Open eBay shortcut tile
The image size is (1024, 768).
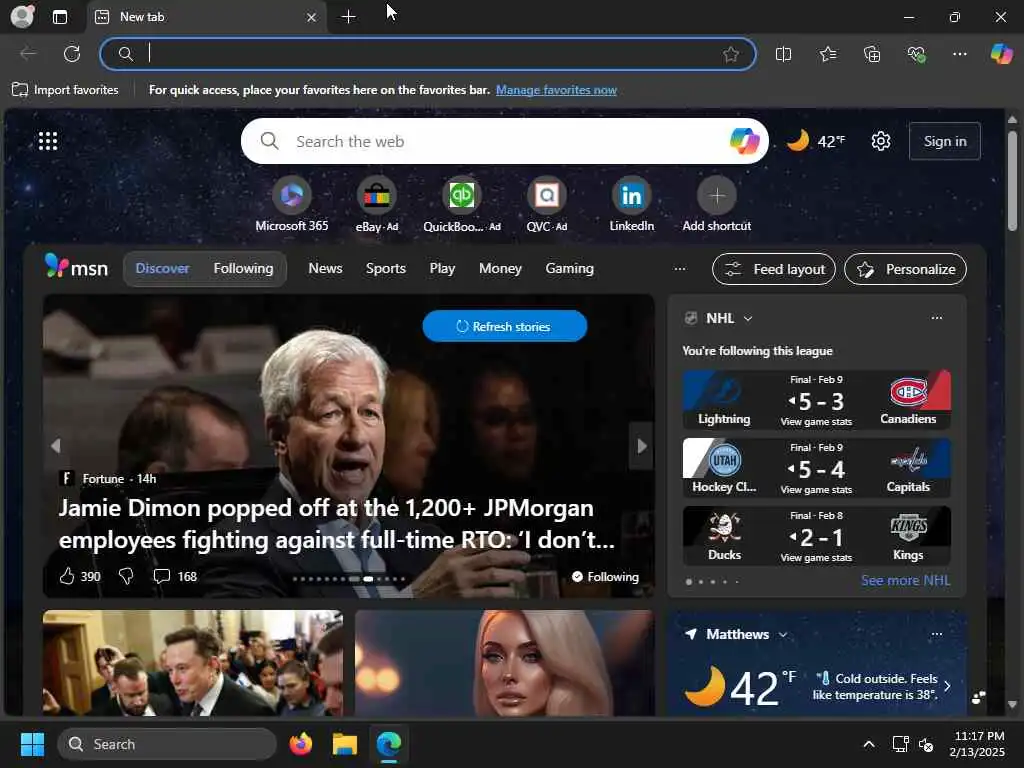[377, 204]
